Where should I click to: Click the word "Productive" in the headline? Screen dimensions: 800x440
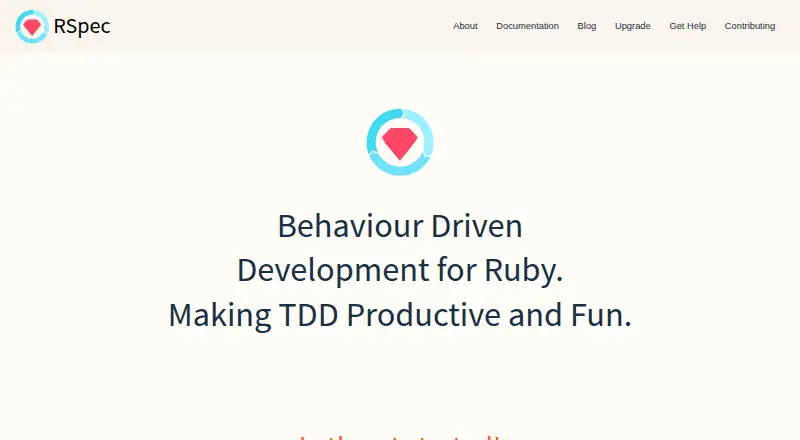[x=423, y=315]
